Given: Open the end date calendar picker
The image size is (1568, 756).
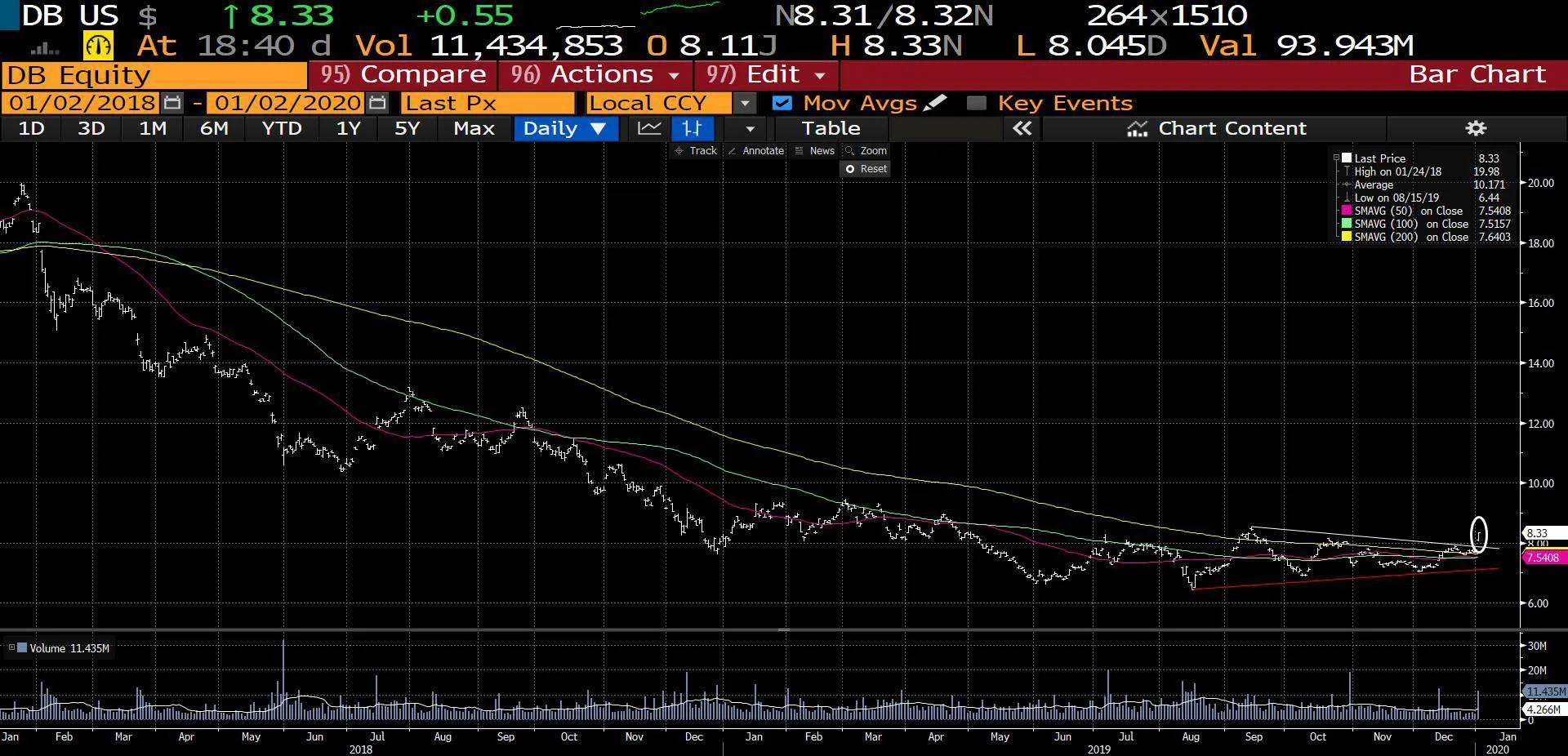Looking at the screenshot, I should click(x=377, y=103).
